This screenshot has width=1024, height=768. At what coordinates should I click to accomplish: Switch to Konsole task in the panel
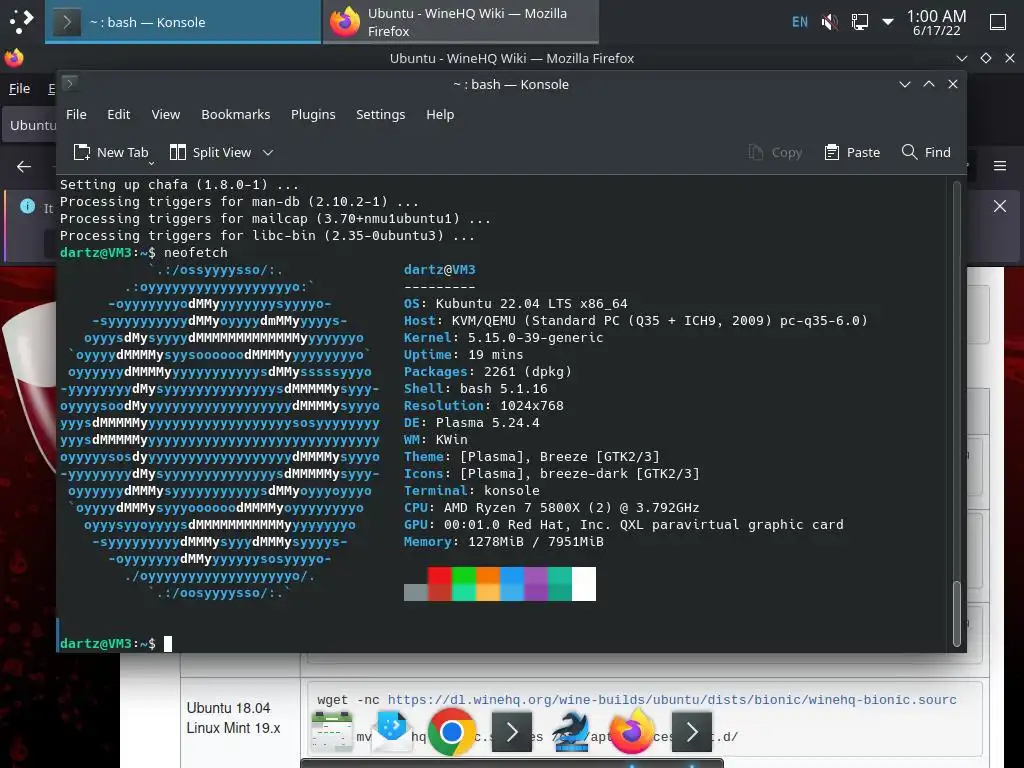click(x=183, y=22)
